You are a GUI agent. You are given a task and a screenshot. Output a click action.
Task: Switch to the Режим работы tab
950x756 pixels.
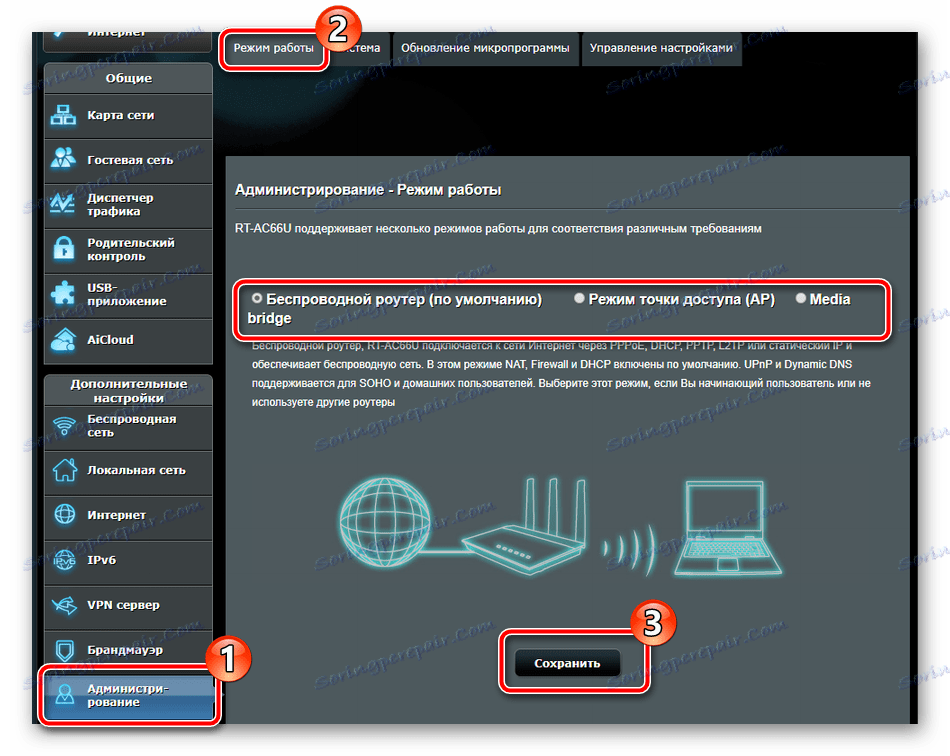click(274, 48)
